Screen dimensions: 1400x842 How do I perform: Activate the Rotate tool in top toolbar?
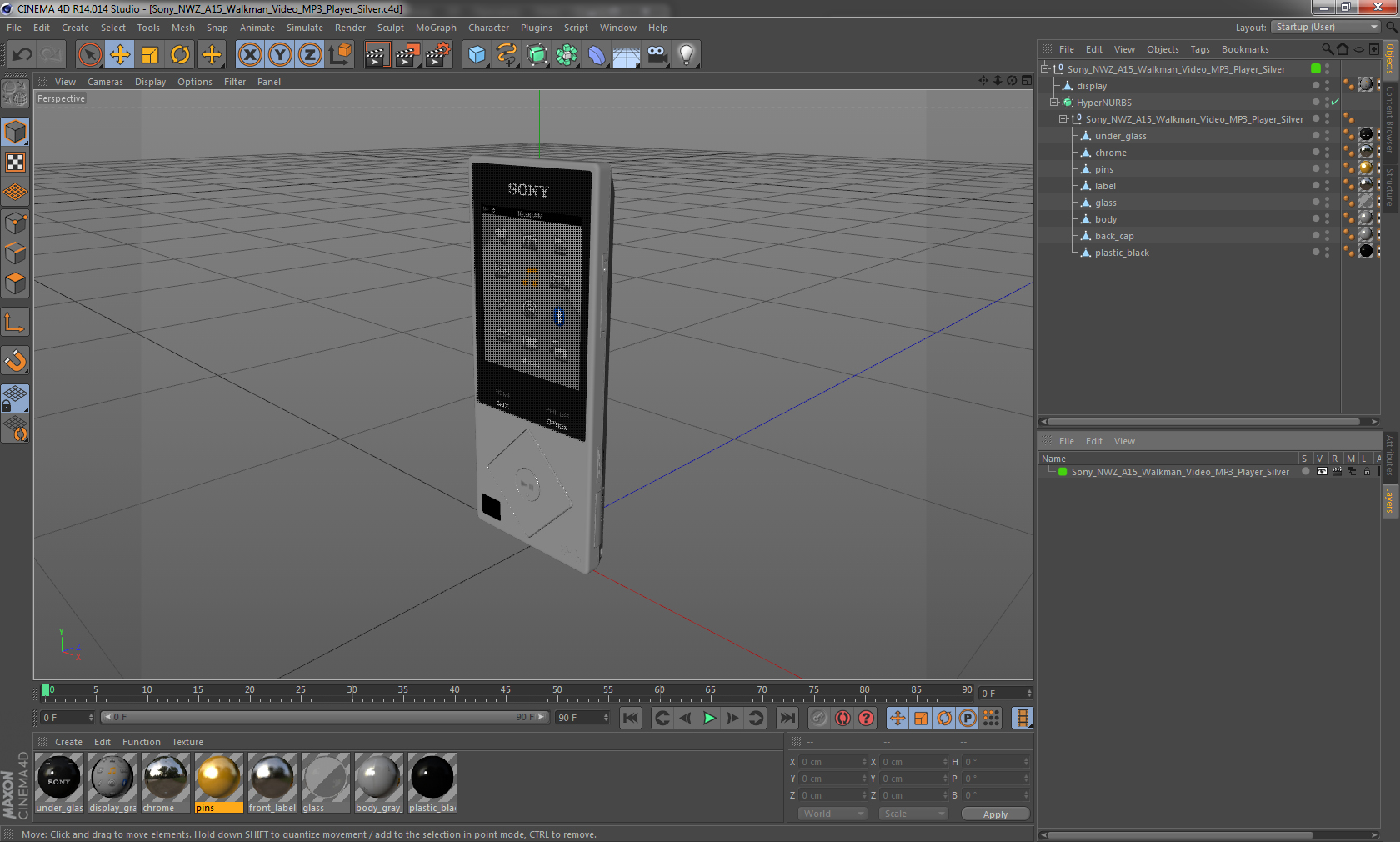tap(180, 55)
